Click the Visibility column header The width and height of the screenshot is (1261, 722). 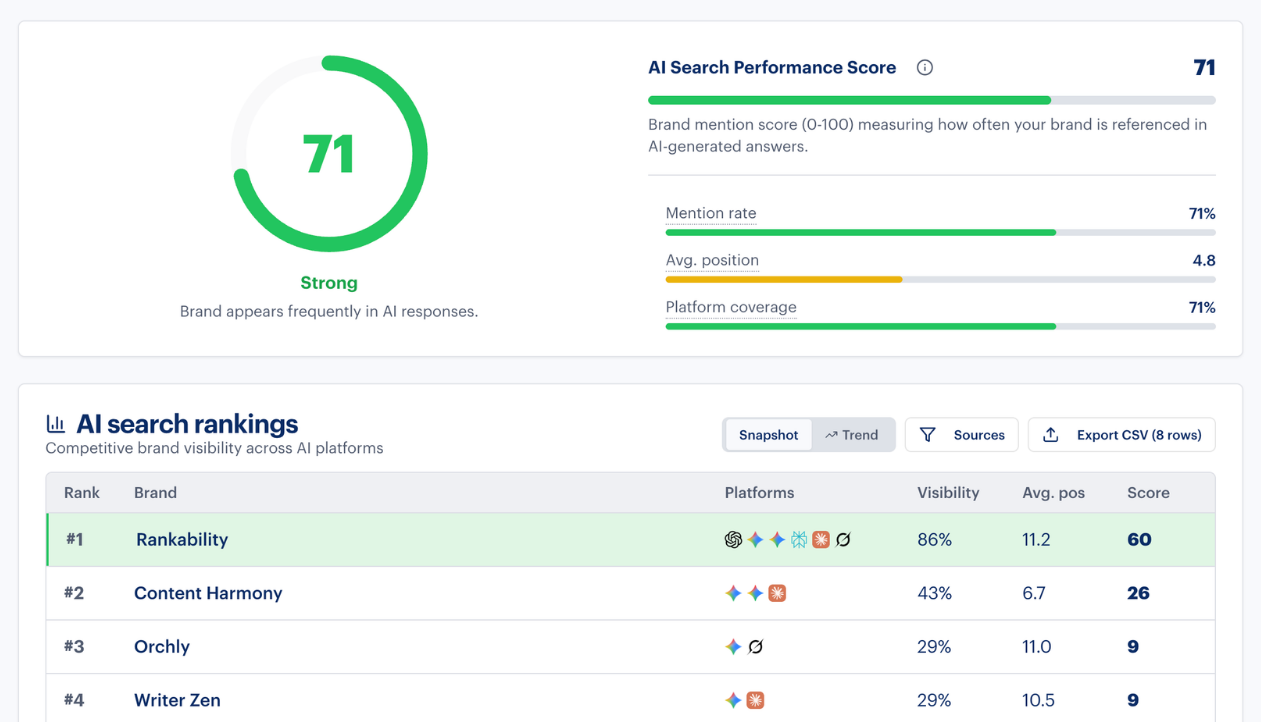point(948,493)
